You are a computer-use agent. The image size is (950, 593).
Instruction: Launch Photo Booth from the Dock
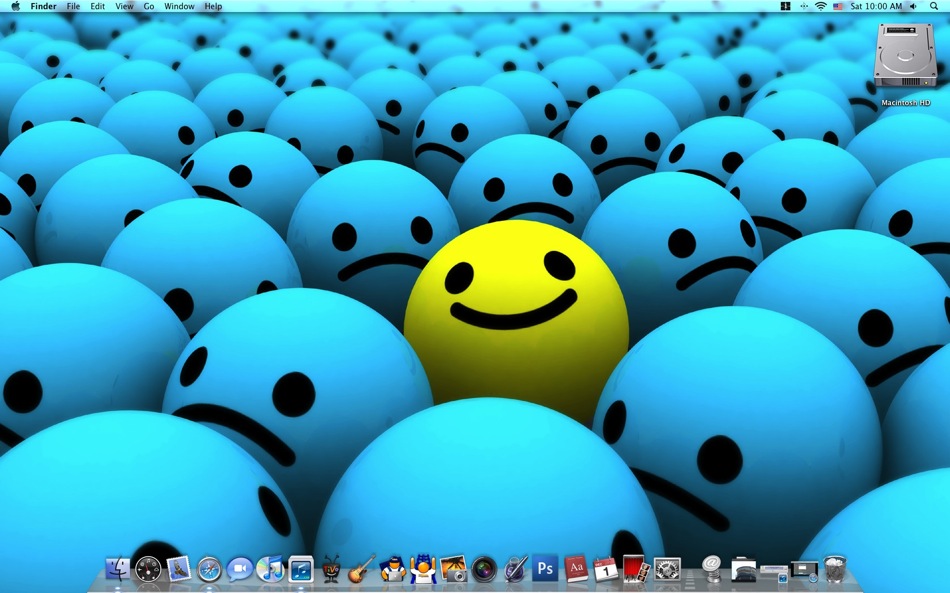coord(636,569)
